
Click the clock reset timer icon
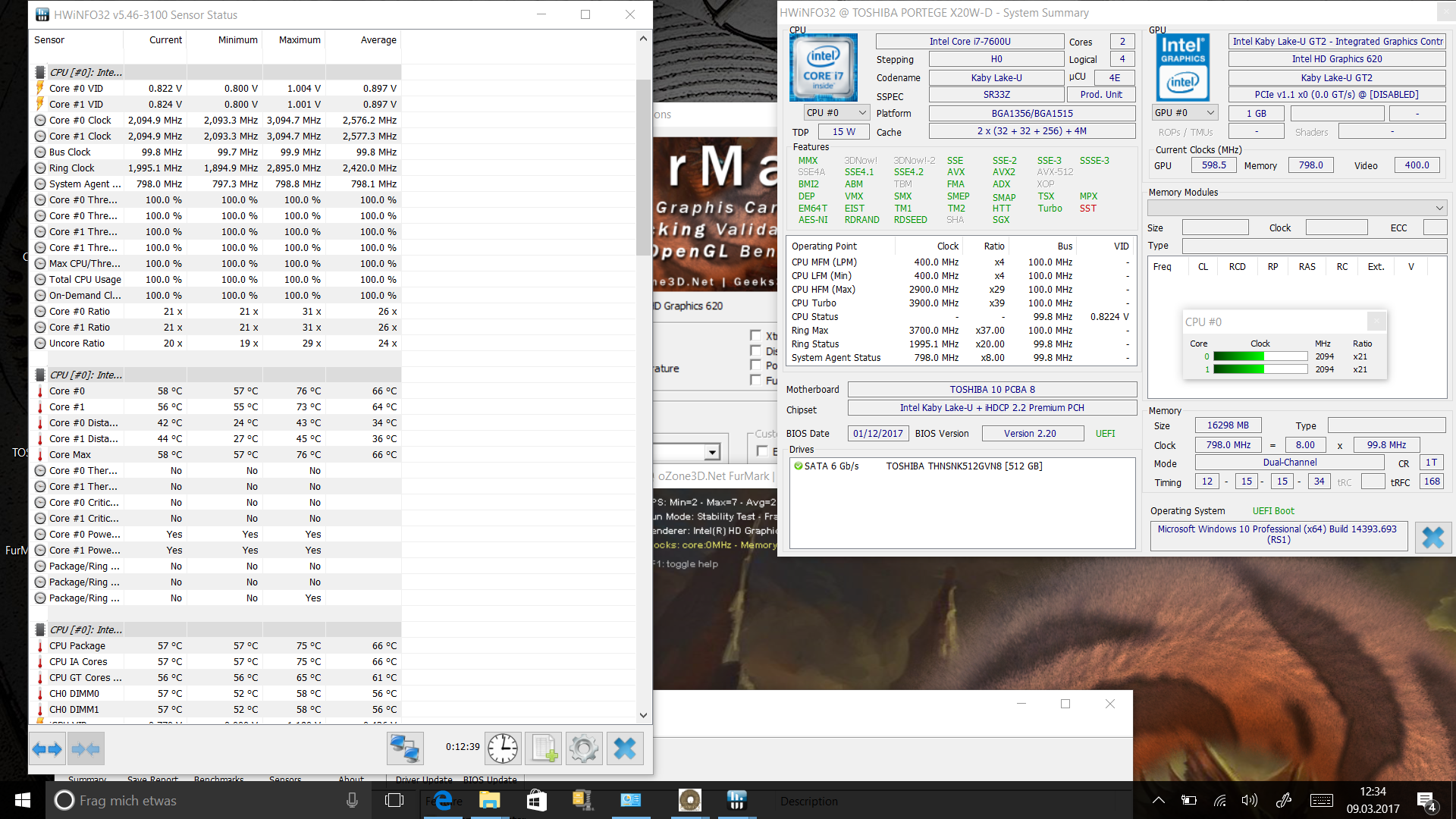[502, 749]
